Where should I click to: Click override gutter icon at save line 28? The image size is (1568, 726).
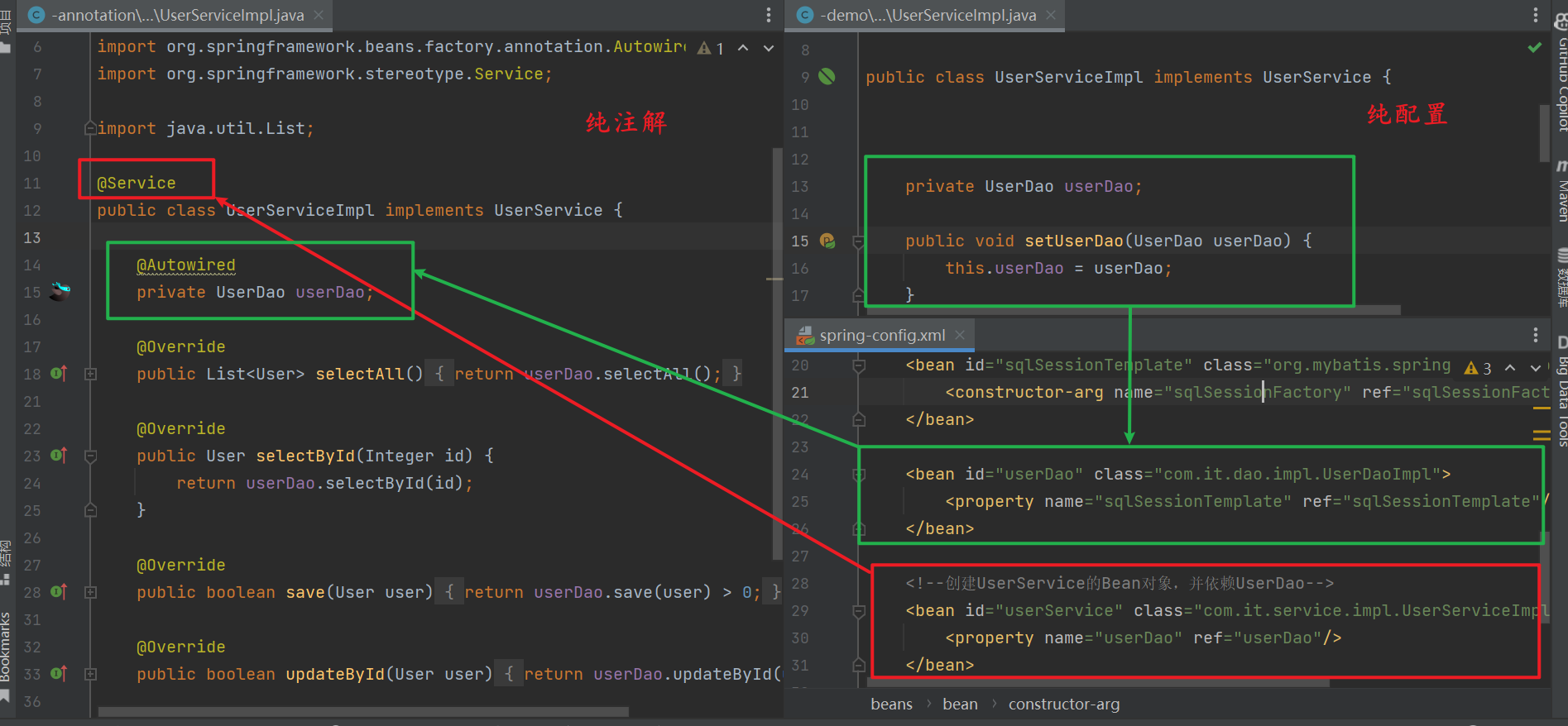pyautogui.click(x=59, y=591)
